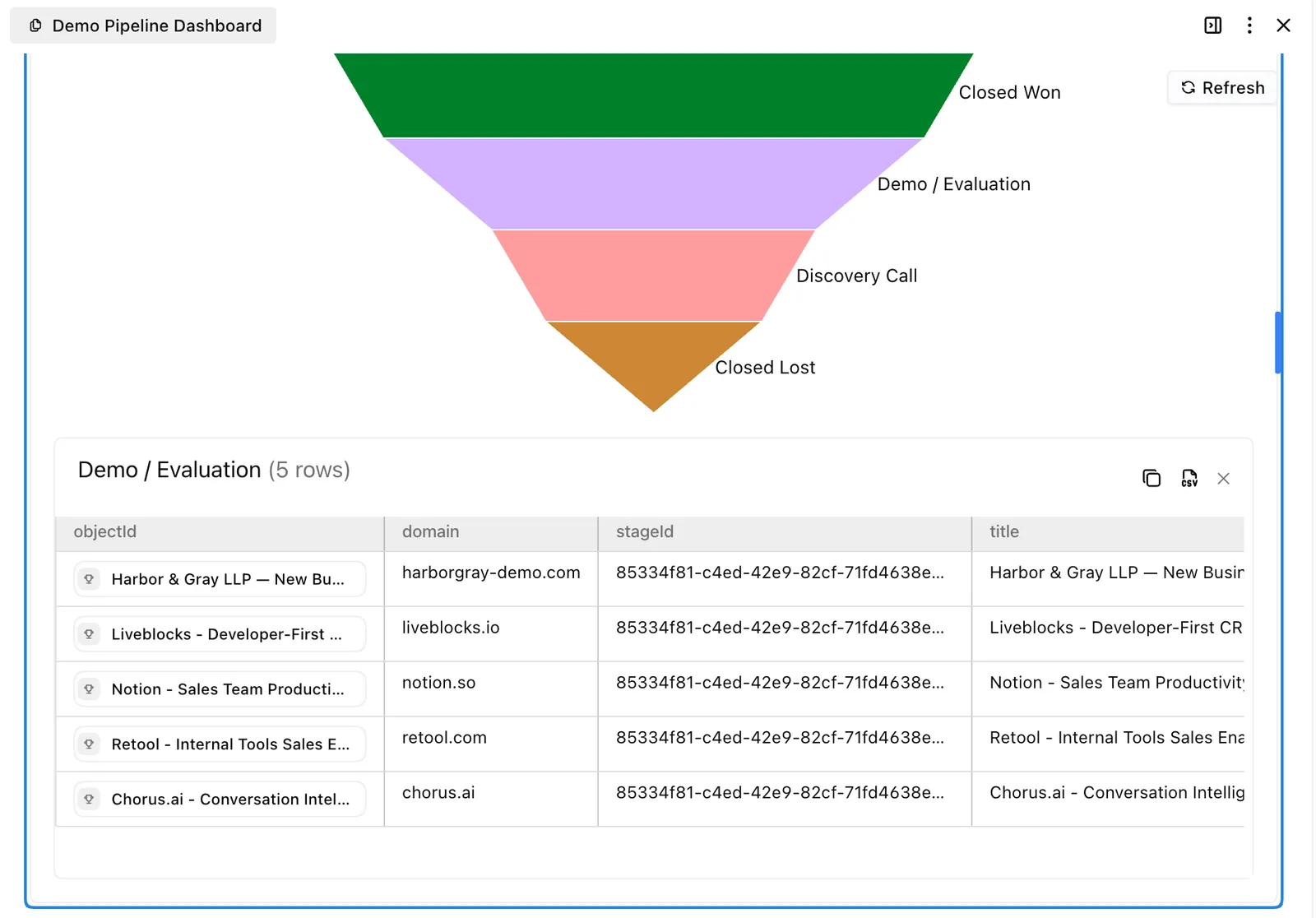Screen dimensions: 1316x918
Task: Click the Closed Won funnel label
Action: [x=1009, y=93]
